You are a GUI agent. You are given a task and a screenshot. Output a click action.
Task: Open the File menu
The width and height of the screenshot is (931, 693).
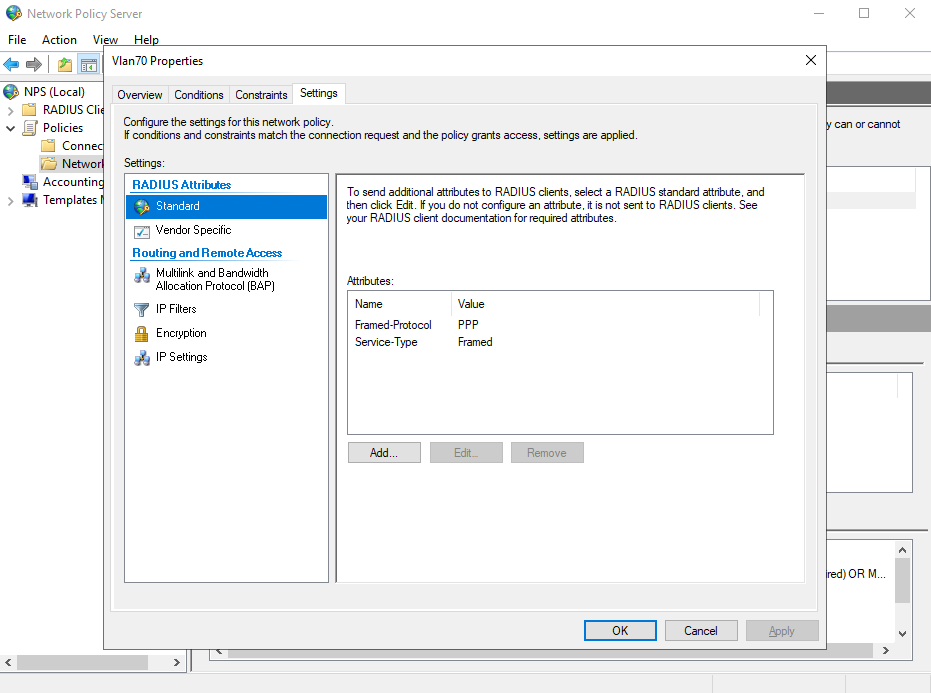click(x=17, y=40)
